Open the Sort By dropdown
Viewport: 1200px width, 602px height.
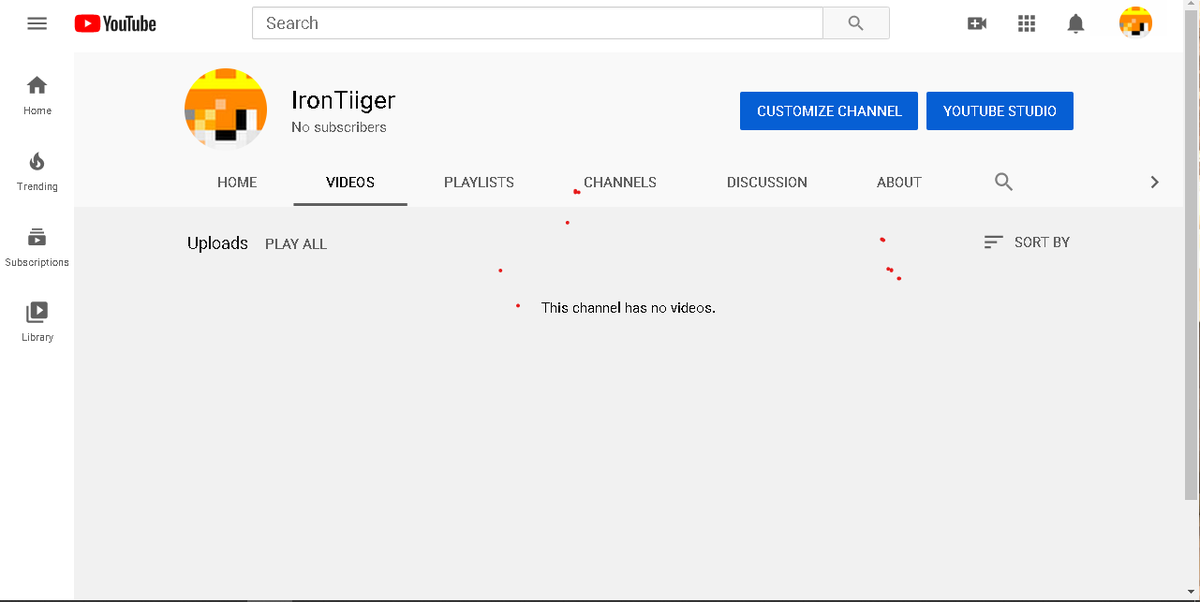1027,242
